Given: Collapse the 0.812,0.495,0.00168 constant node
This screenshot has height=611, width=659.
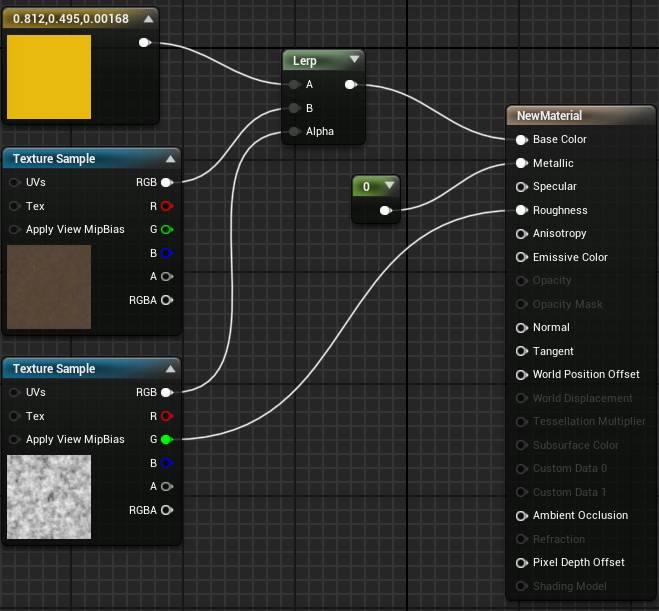Looking at the screenshot, I should coord(148,19).
